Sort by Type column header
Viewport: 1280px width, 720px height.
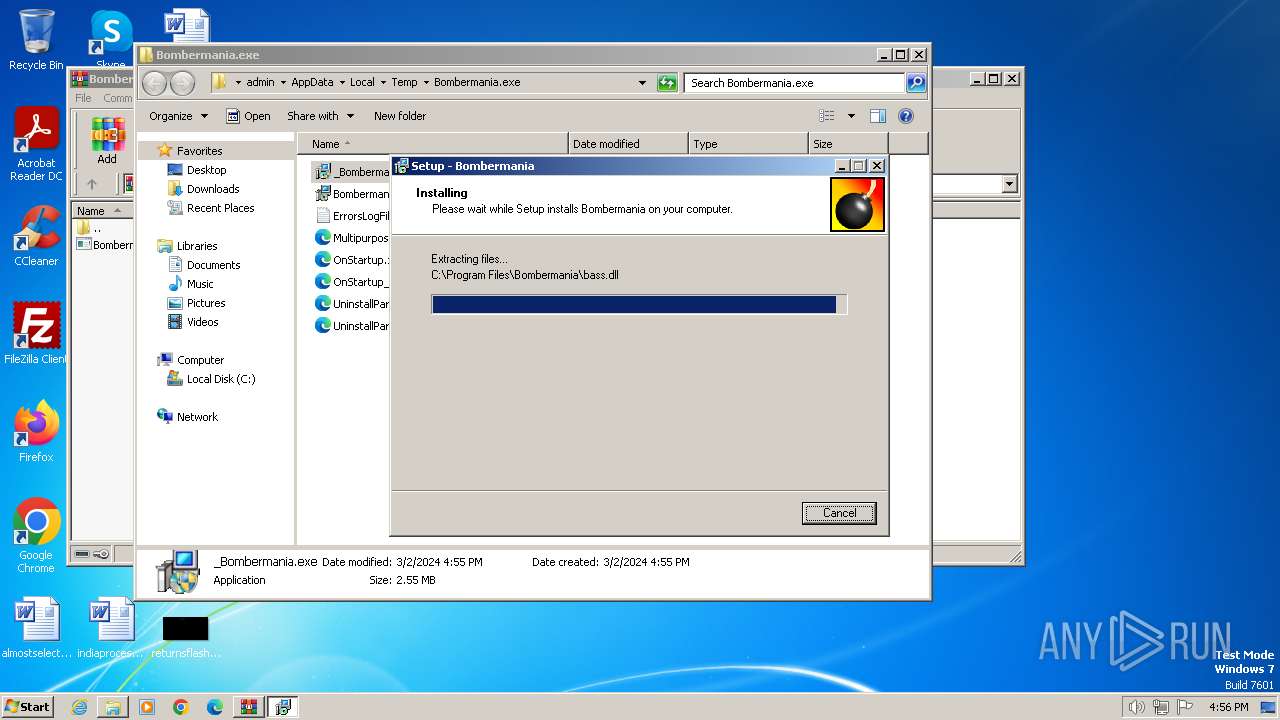748,144
